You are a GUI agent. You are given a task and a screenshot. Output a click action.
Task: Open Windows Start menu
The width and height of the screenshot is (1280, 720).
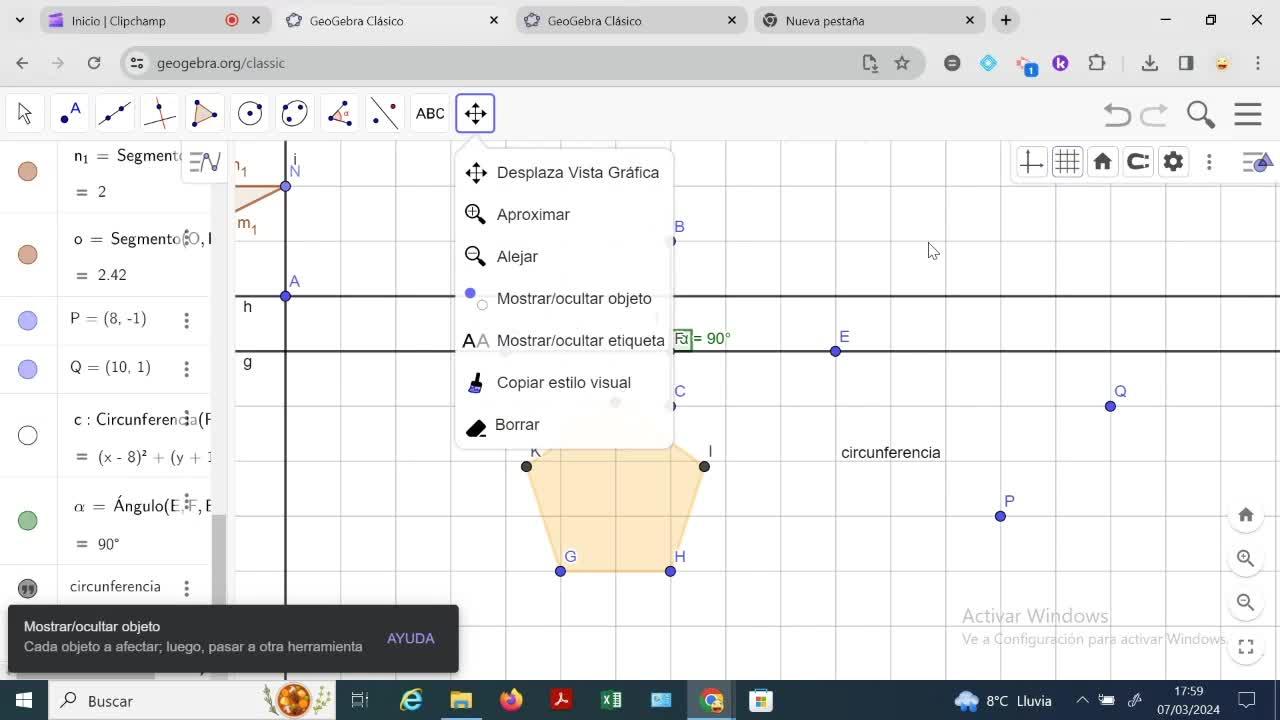click(x=24, y=701)
